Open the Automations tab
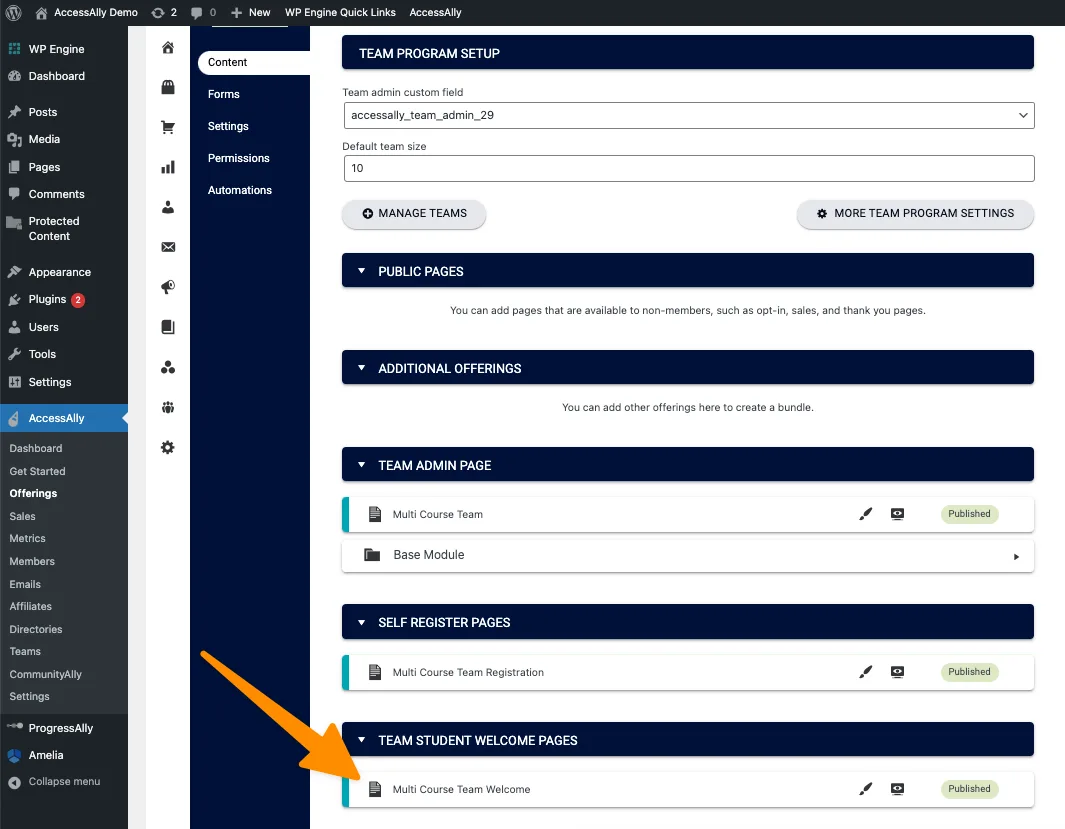This screenshot has height=829, width=1065. click(x=240, y=190)
